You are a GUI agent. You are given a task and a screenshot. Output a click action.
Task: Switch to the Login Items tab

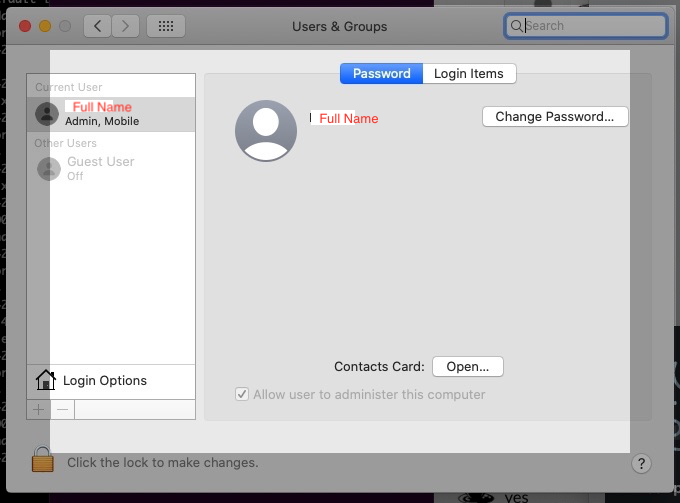[469, 73]
